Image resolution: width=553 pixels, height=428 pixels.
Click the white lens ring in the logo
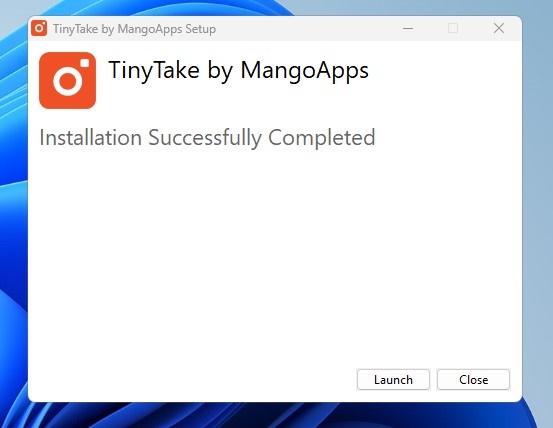68,81
